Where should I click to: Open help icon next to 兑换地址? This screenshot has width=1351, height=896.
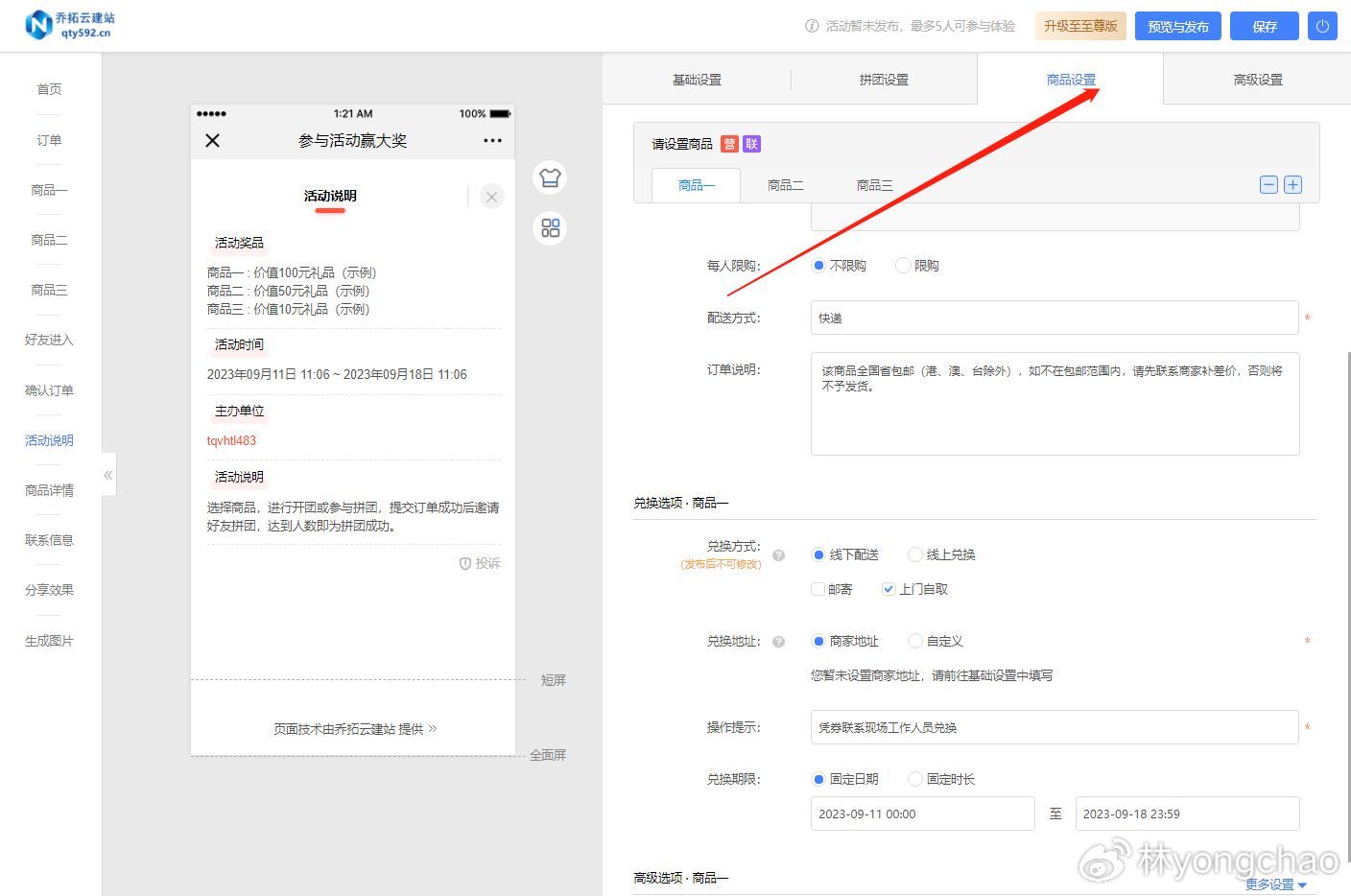778,641
